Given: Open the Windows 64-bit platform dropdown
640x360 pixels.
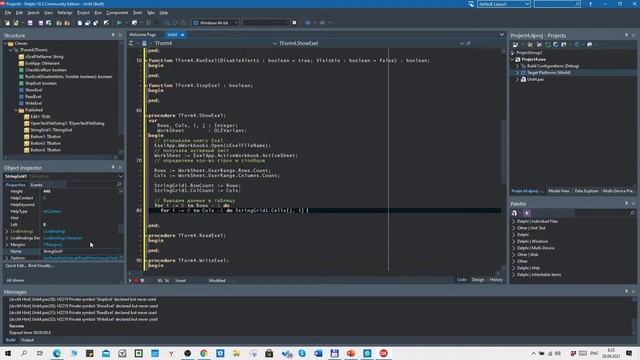Looking at the screenshot, I should click(x=216, y=23).
